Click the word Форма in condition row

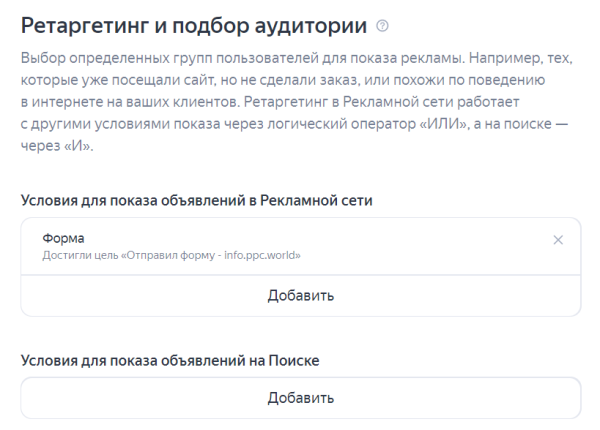click(63, 238)
